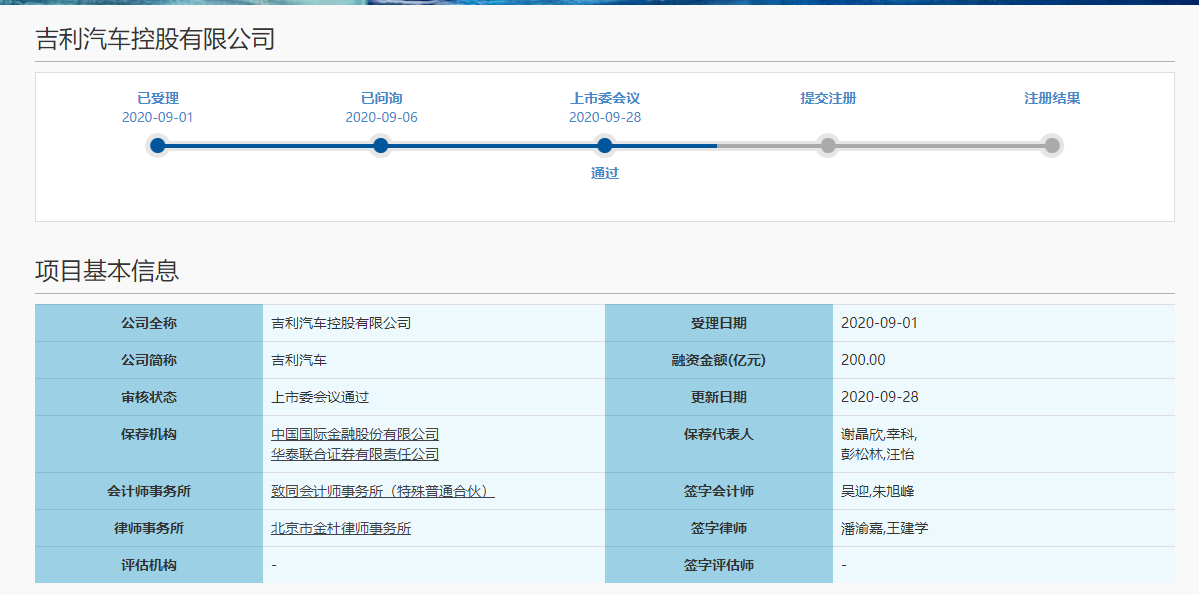Click the grey 提交注册 timeline dot
Image resolution: width=1199 pixels, height=595 pixels.
point(828,146)
